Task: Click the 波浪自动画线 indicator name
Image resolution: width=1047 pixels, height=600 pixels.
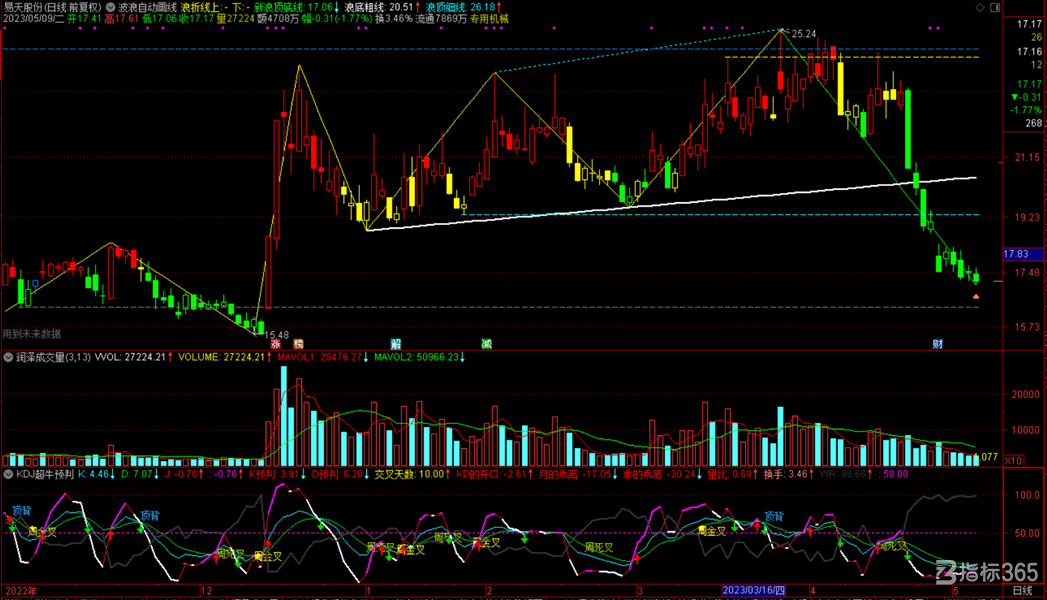Action: coord(148,7)
